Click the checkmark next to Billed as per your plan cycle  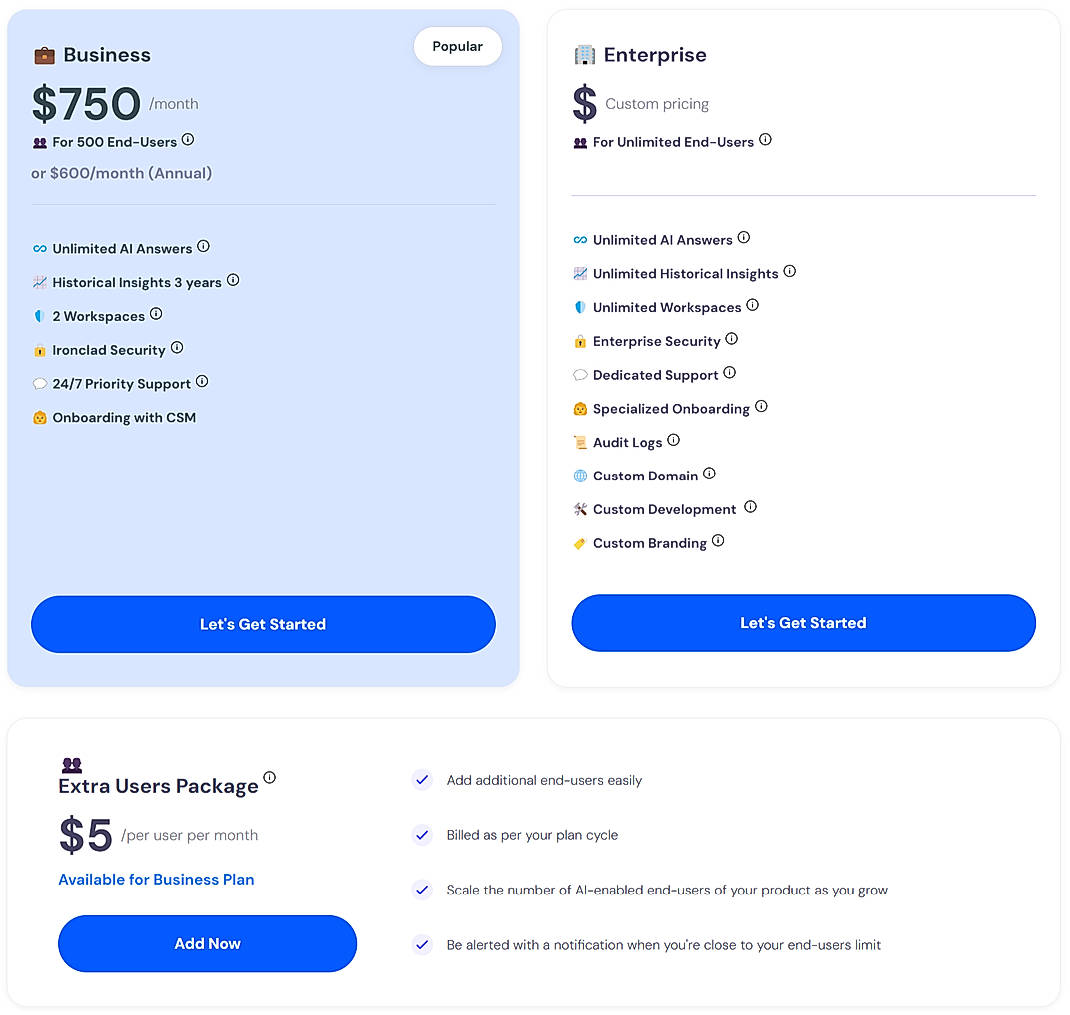tap(422, 835)
